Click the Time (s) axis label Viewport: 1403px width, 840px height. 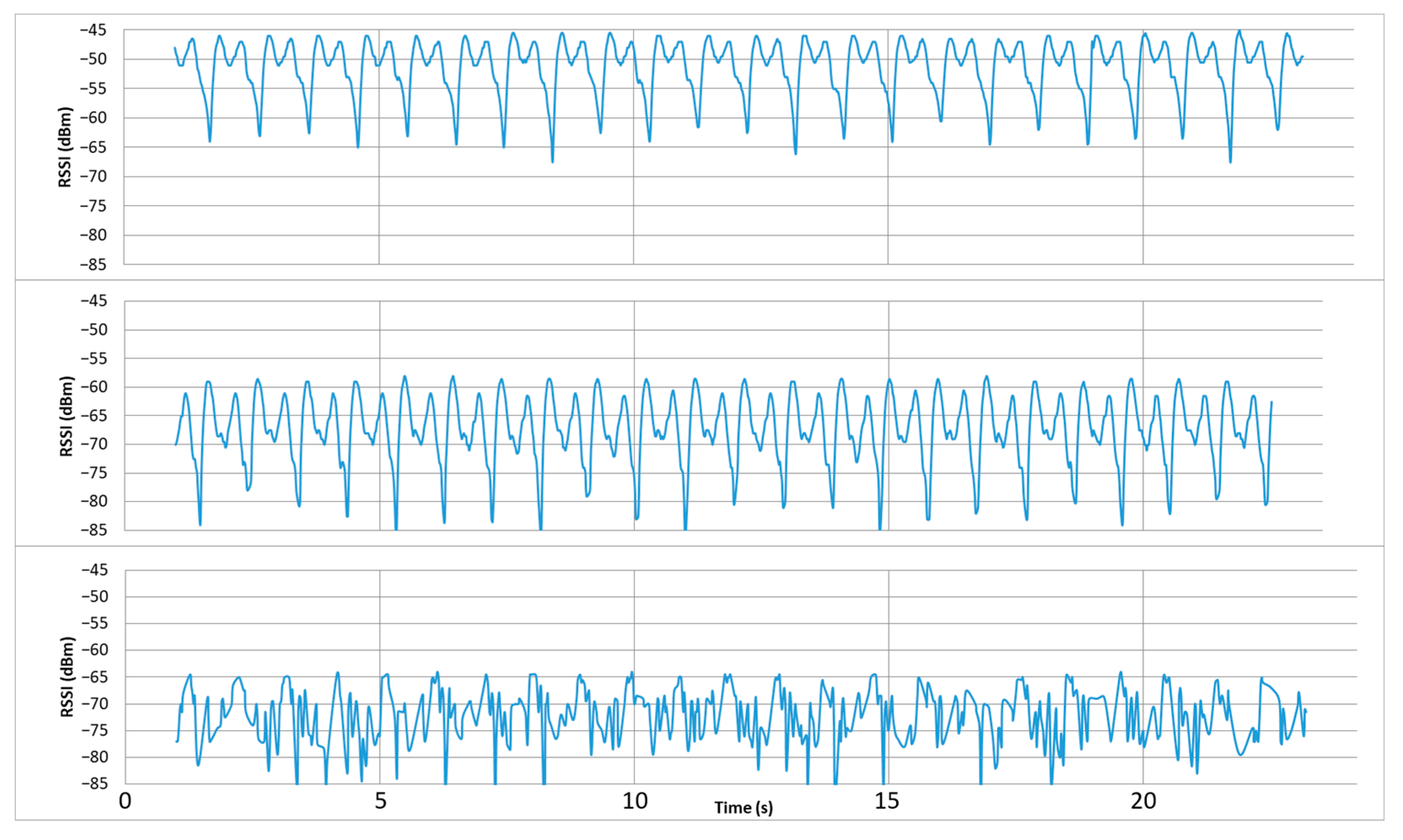click(x=743, y=808)
